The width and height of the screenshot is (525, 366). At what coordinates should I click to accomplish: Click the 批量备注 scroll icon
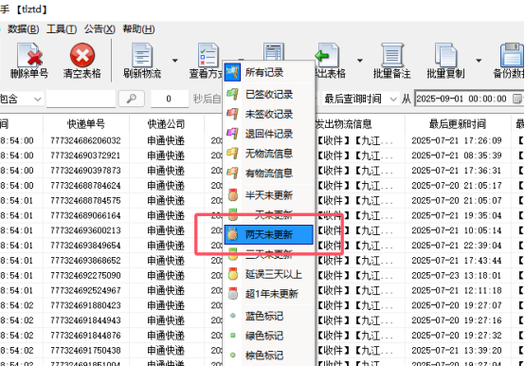click(392, 55)
